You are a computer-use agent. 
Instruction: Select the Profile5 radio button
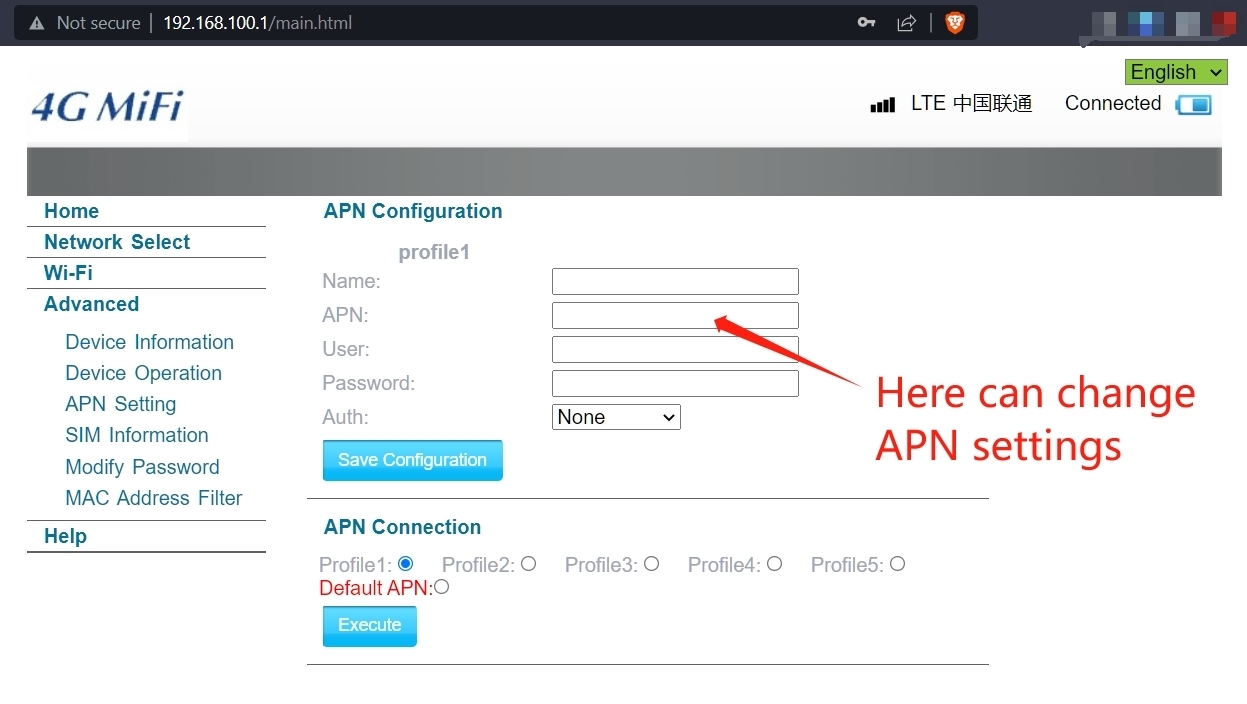897,564
